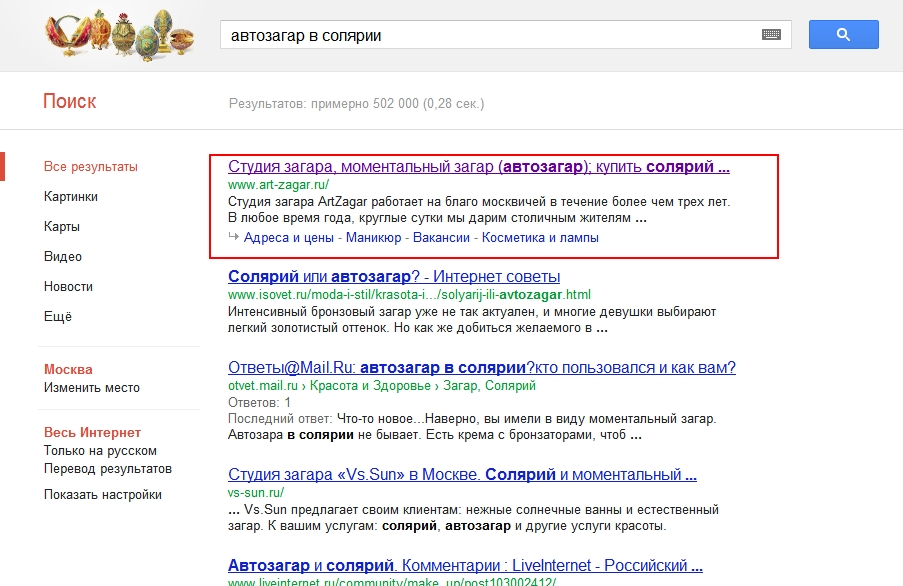Click the 'Москва' location label
Image resolution: width=903 pixels, height=586 pixels.
(68, 370)
